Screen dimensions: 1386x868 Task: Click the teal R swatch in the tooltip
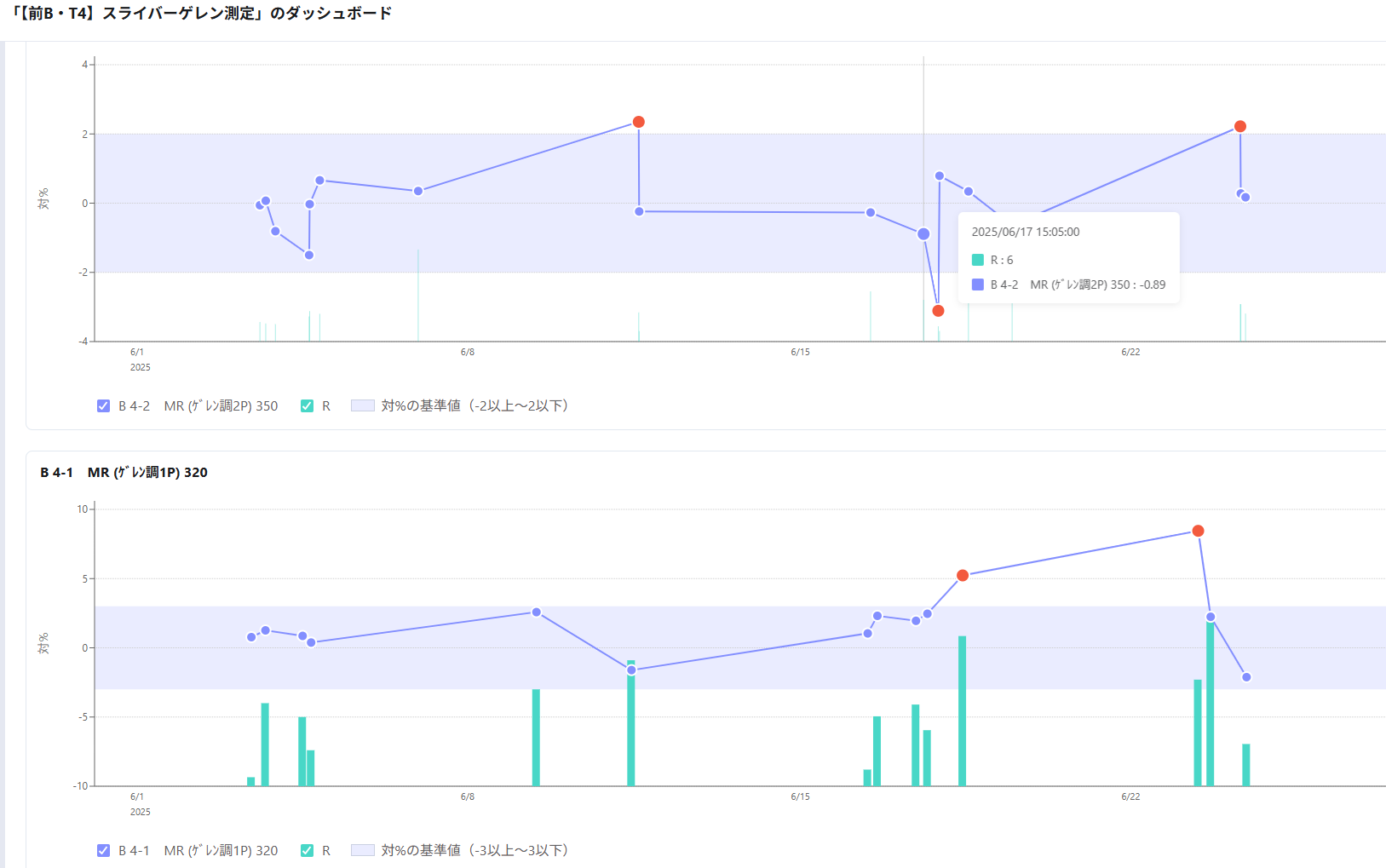pos(978,261)
